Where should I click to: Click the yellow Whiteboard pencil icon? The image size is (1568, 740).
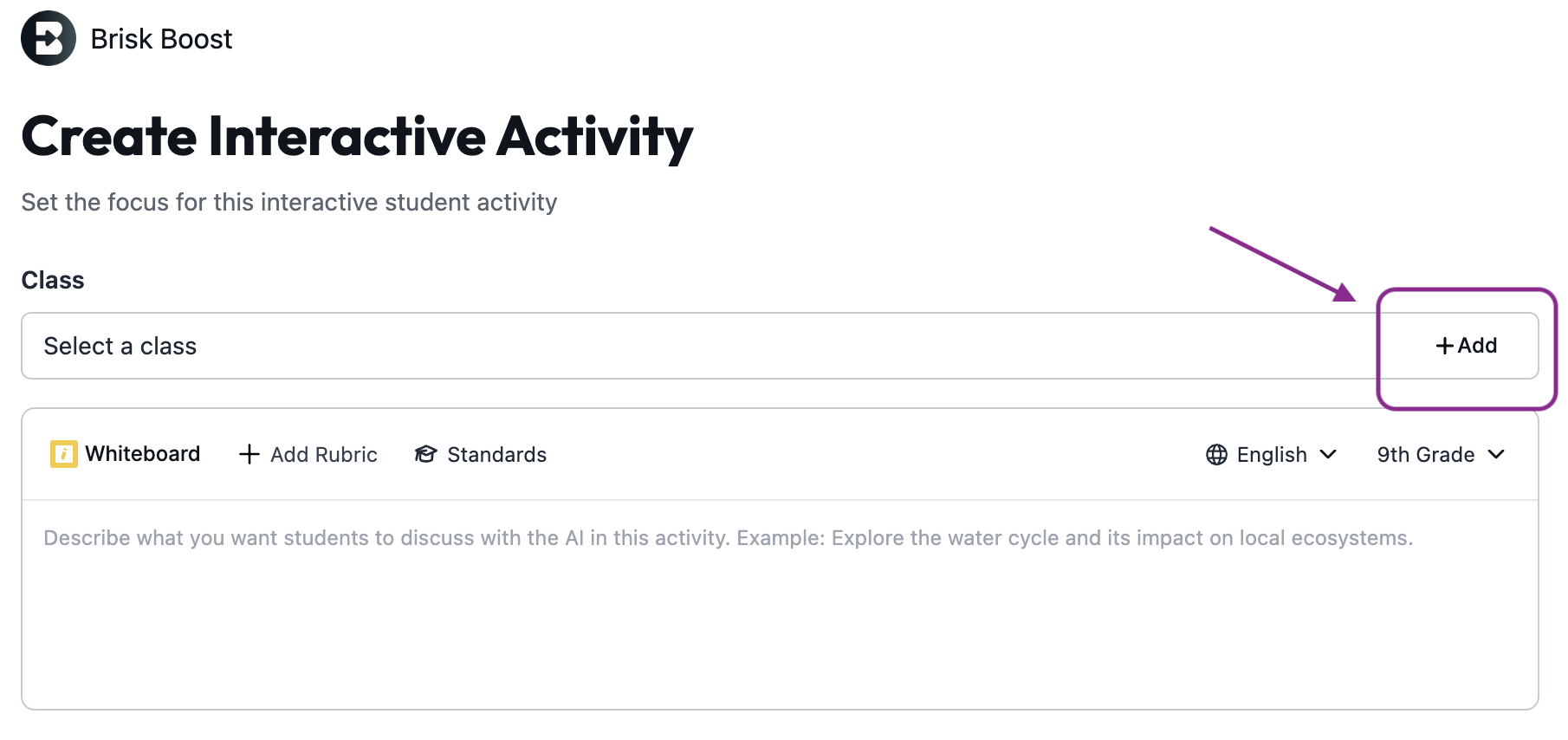(x=62, y=453)
